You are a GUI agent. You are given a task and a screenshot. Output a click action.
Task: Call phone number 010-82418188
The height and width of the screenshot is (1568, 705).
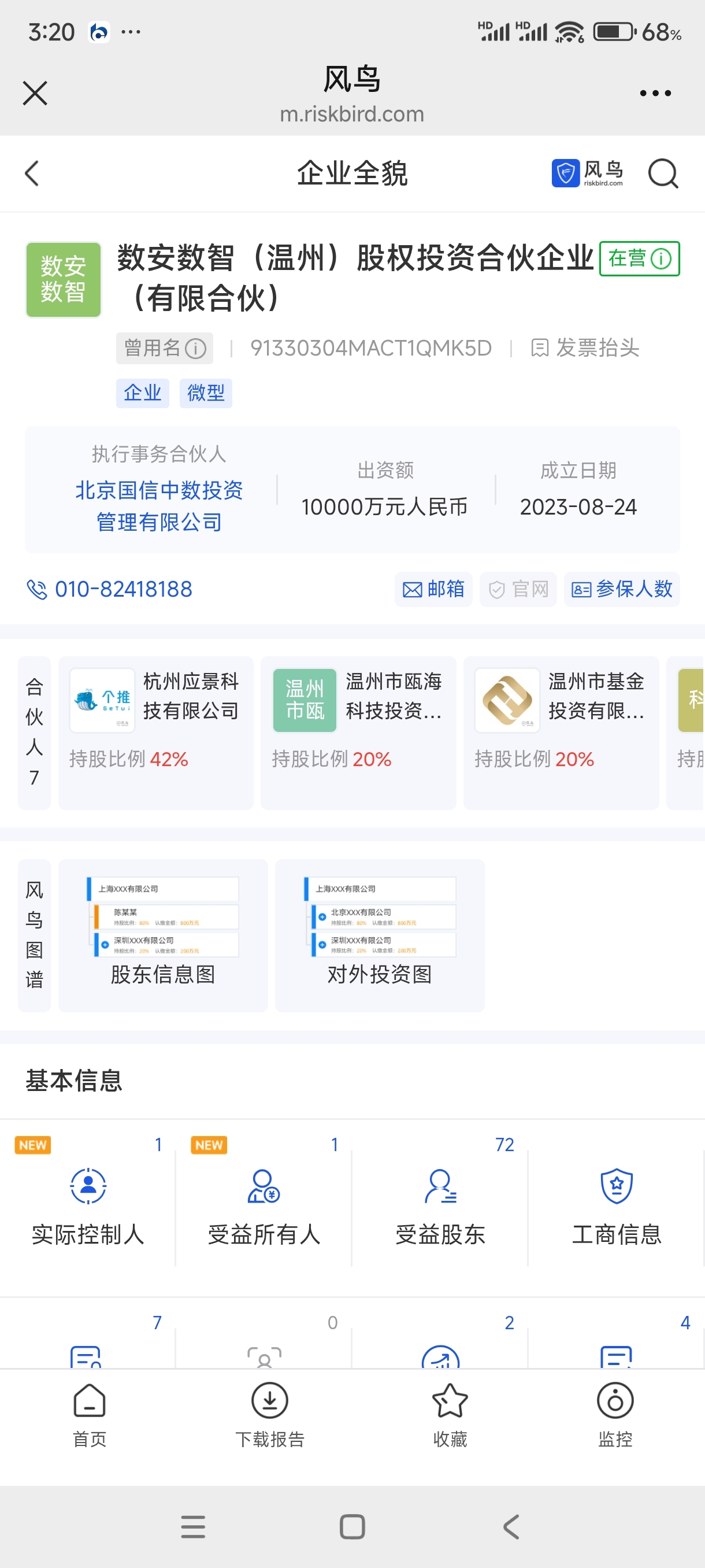[x=124, y=589]
